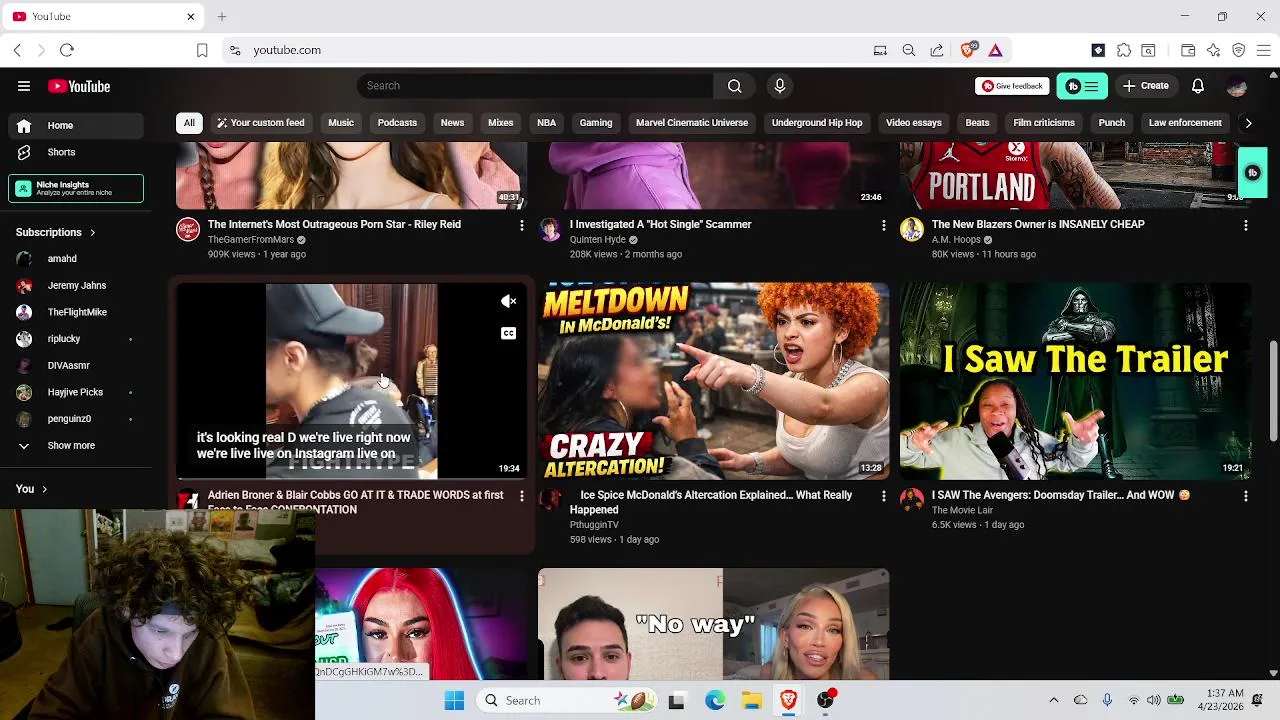Image resolution: width=1280 pixels, height=720 pixels.
Task: Open the I Saw The Trailer thumbnail
Action: pos(1075,381)
